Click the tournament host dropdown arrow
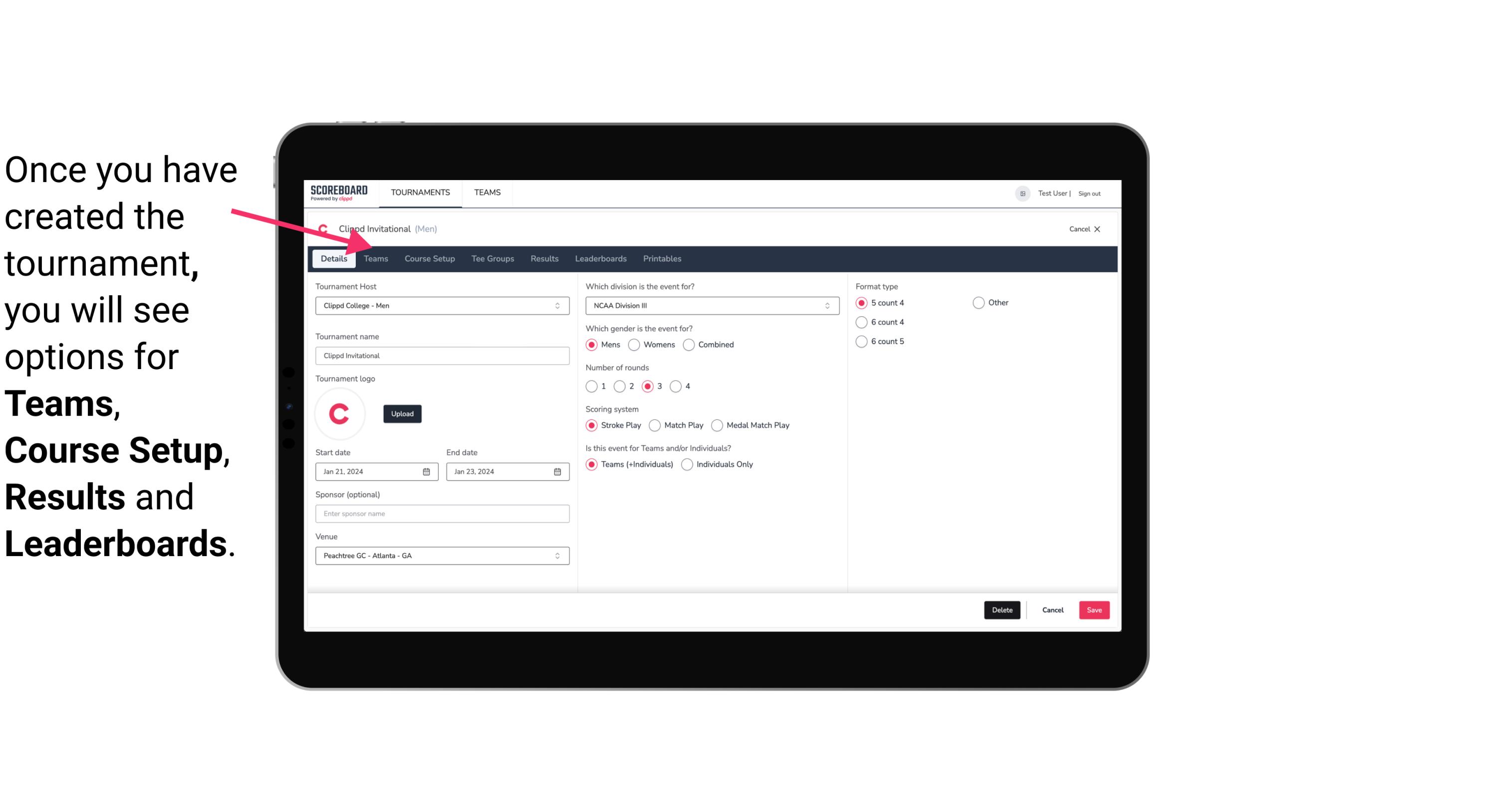Image resolution: width=1510 pixels, height=812 pixels. [558, 306]
